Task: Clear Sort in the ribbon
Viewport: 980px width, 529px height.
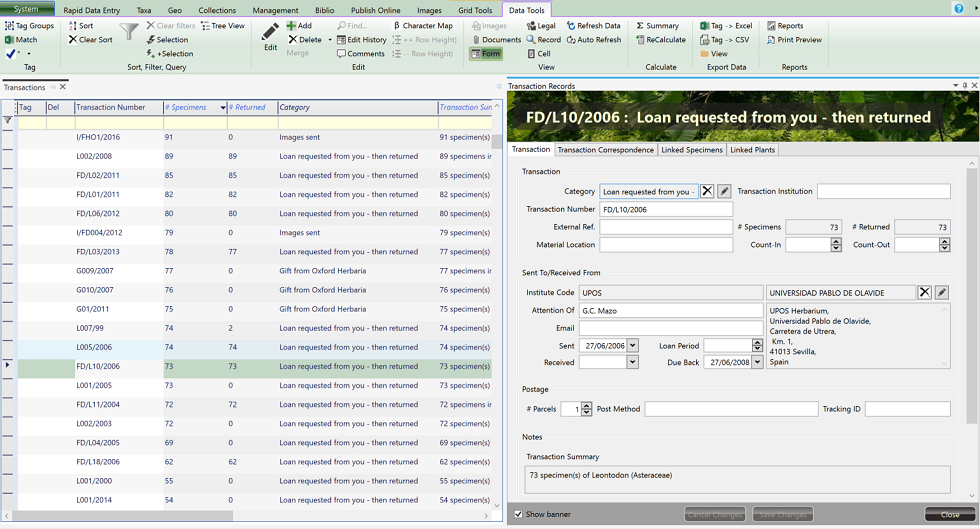Action: [91, 39]
